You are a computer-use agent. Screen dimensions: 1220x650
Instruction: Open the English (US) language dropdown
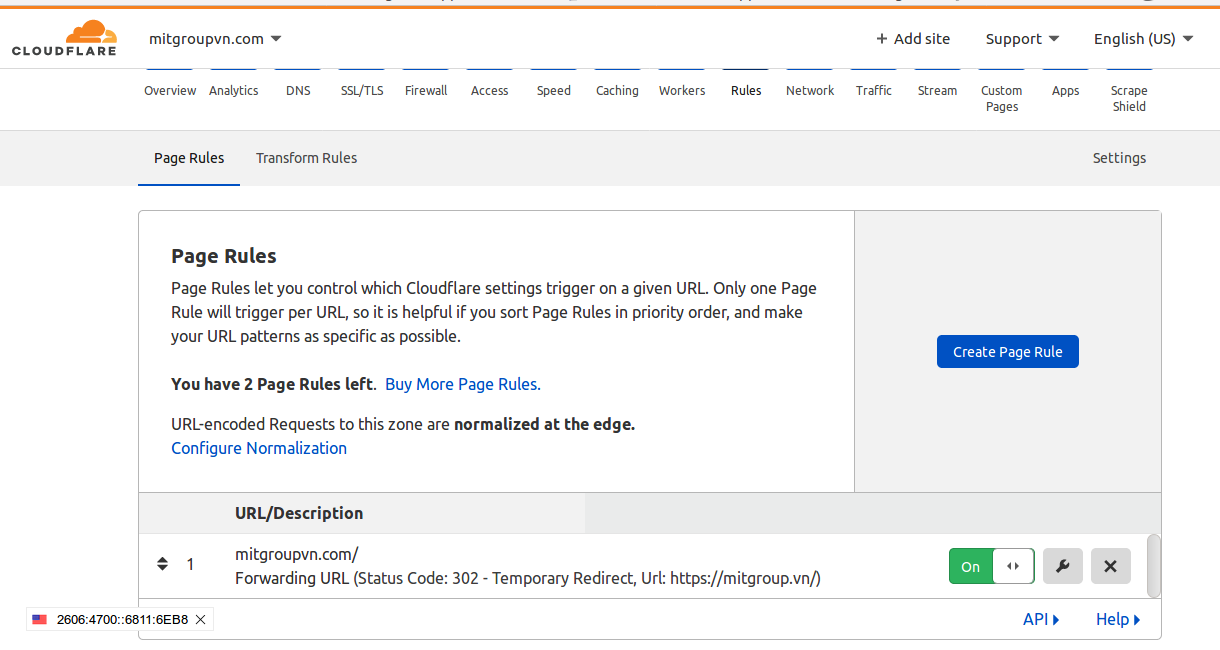[1144, 39]
